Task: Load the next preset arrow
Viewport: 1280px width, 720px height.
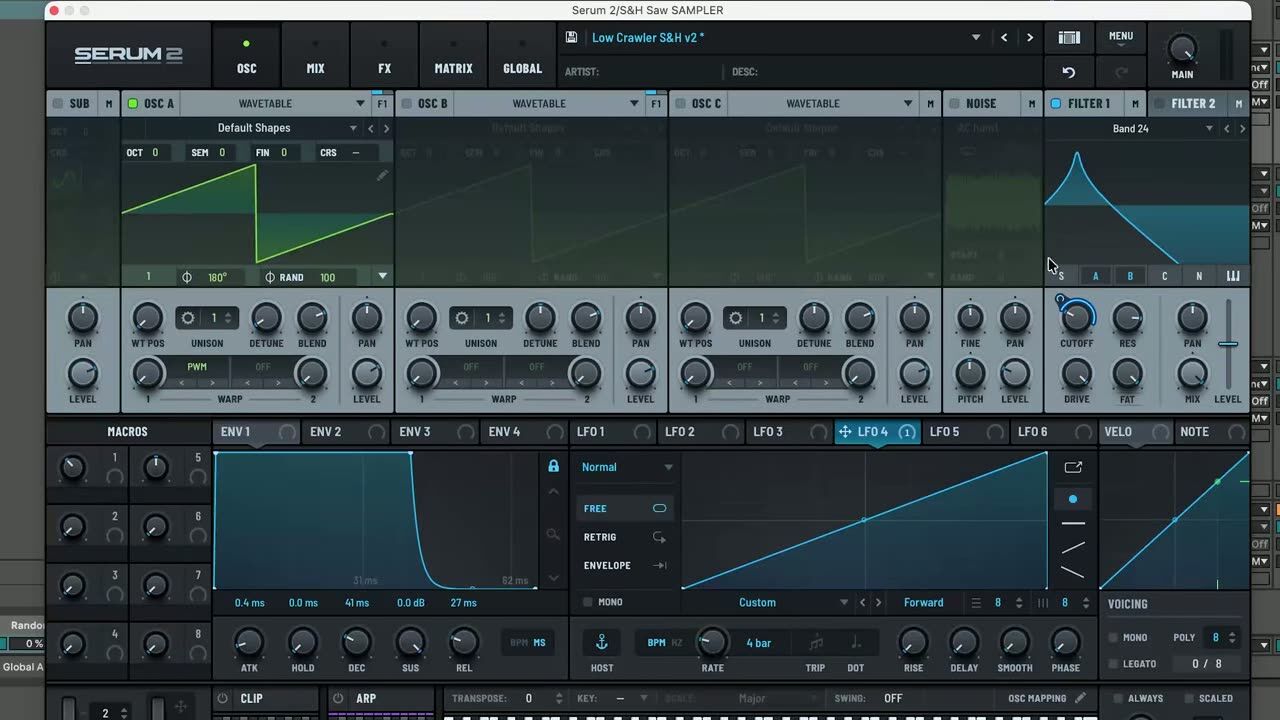Action: pos(1030,37)
